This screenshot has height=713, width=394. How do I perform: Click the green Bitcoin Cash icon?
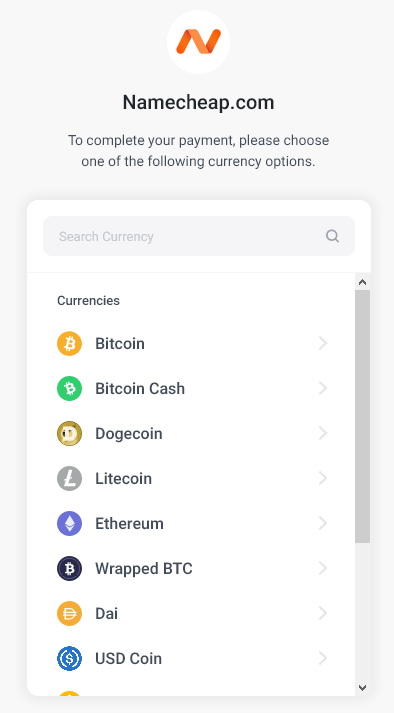tap(70, 388)
